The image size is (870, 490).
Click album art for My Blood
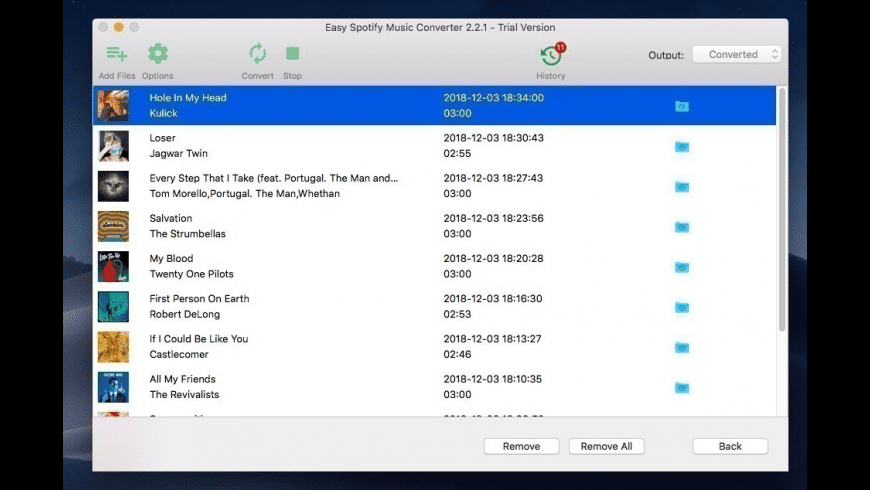coord(113,266)
